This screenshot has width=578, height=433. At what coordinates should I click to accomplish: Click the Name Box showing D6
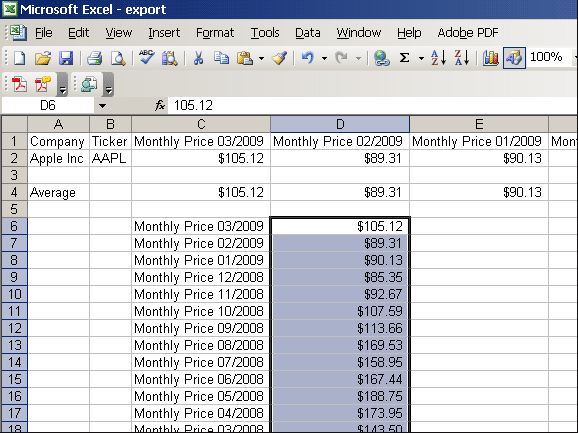coord(48,106)
